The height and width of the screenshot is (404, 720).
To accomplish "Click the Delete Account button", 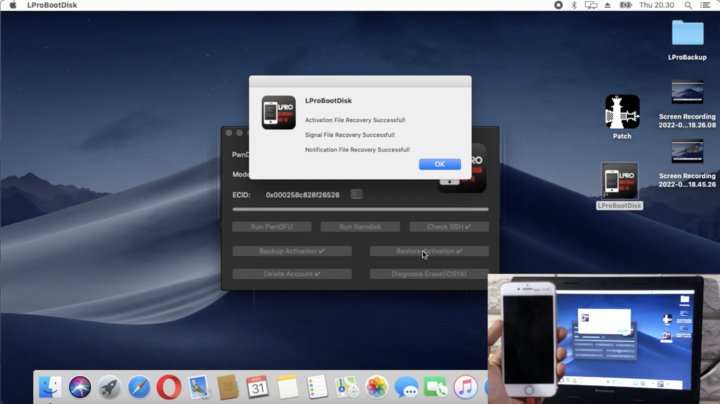I will (292, 274).
